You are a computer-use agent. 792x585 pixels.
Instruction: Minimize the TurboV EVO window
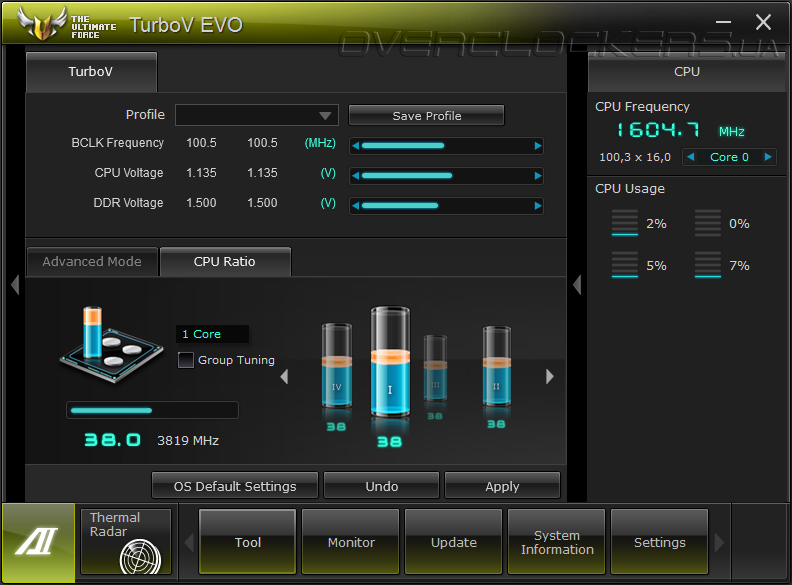tap(723, 22)
